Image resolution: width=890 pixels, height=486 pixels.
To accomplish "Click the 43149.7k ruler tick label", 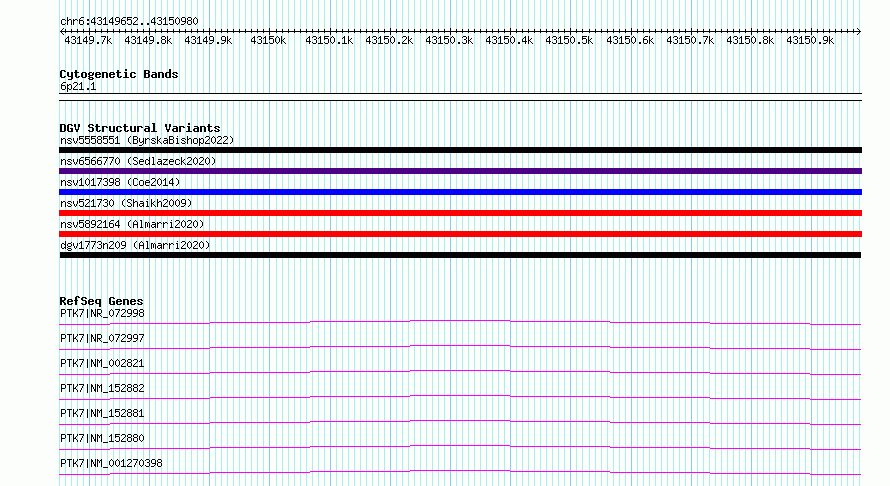I will pos(88,40).
